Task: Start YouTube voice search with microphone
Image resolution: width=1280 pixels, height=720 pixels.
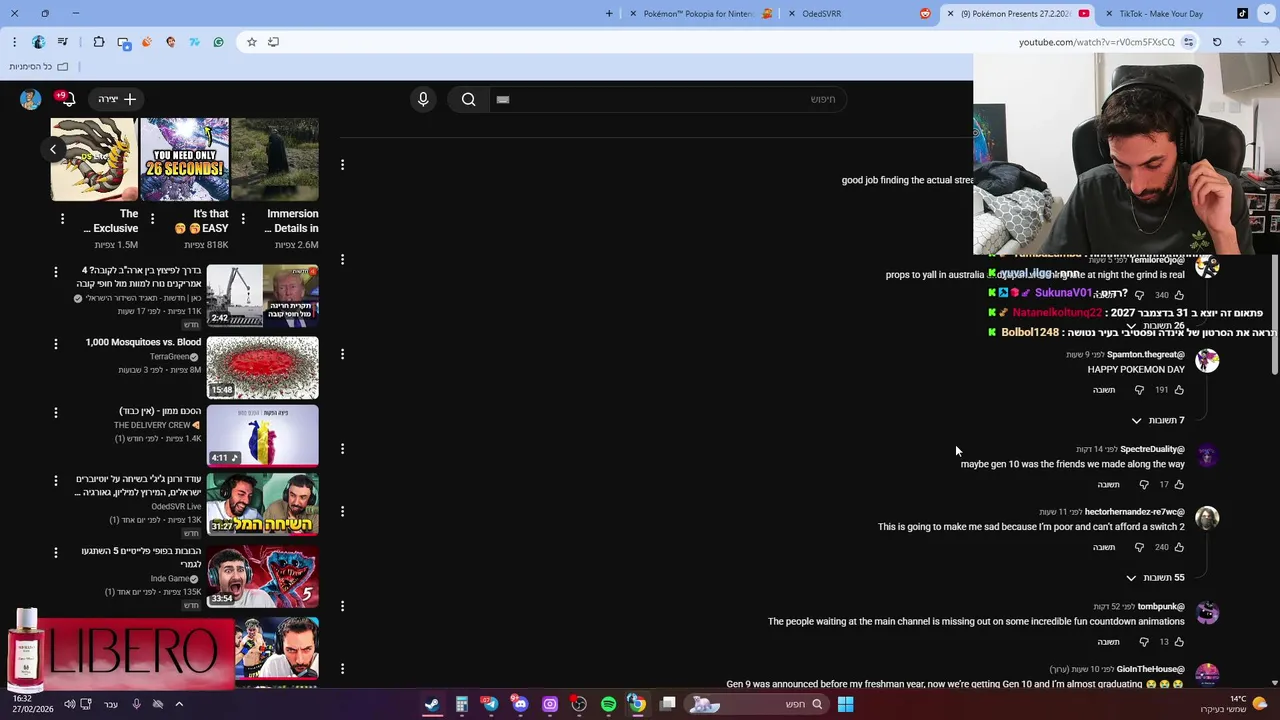Action: pos(423,99)
